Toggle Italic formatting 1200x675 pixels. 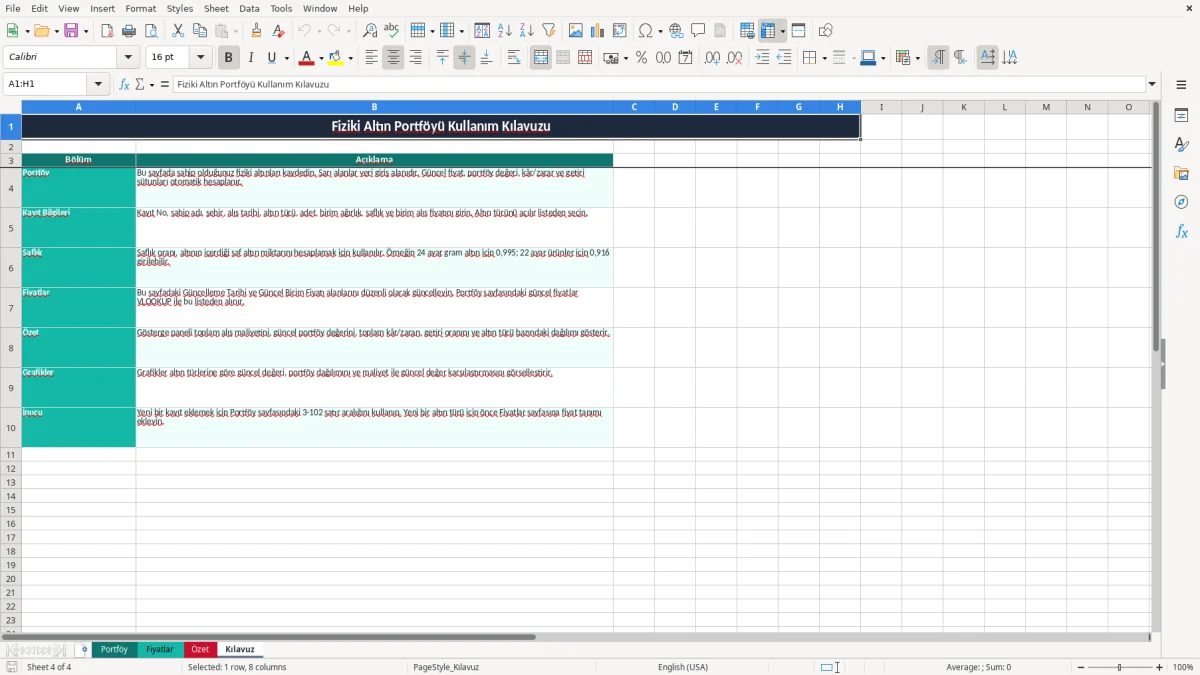(250, 58)
